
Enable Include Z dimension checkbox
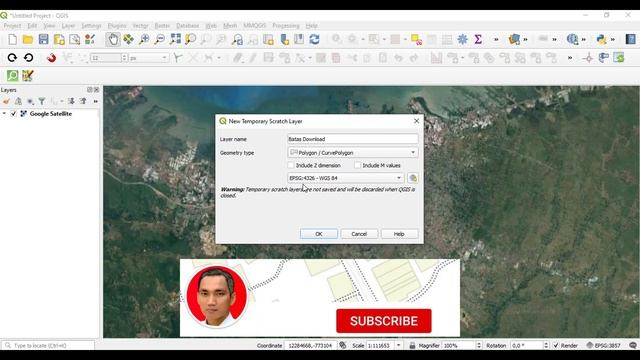(291, 165)
